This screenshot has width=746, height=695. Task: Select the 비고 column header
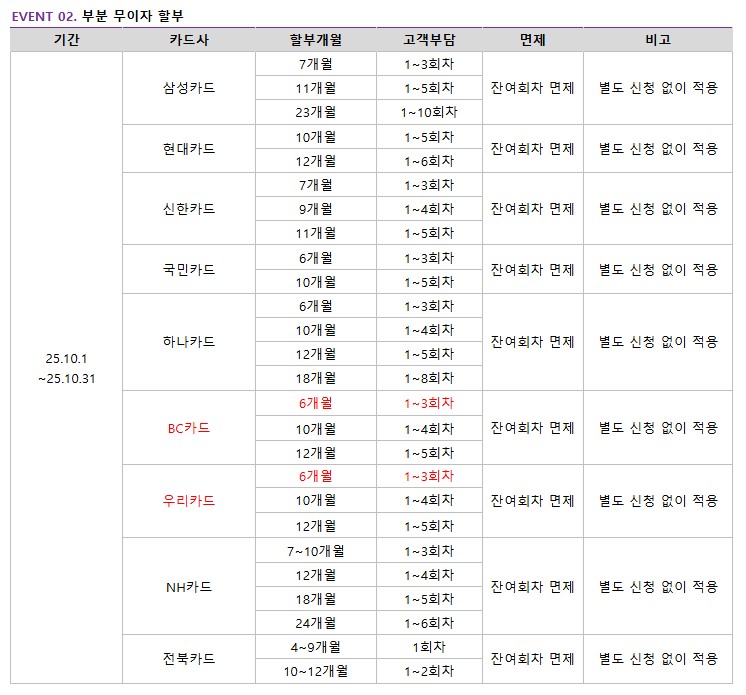click(x=658, y=40)
